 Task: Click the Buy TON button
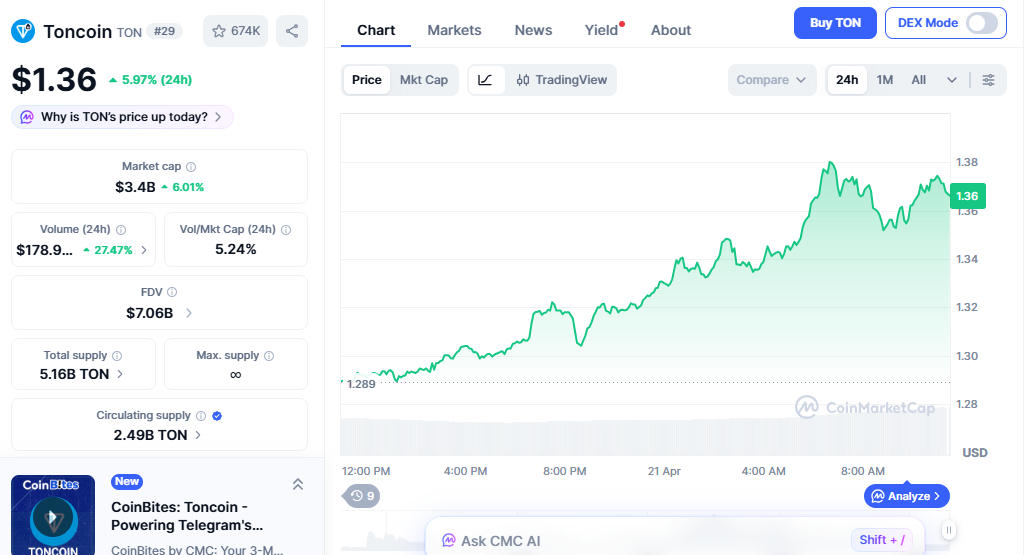(x=835, y=23)
